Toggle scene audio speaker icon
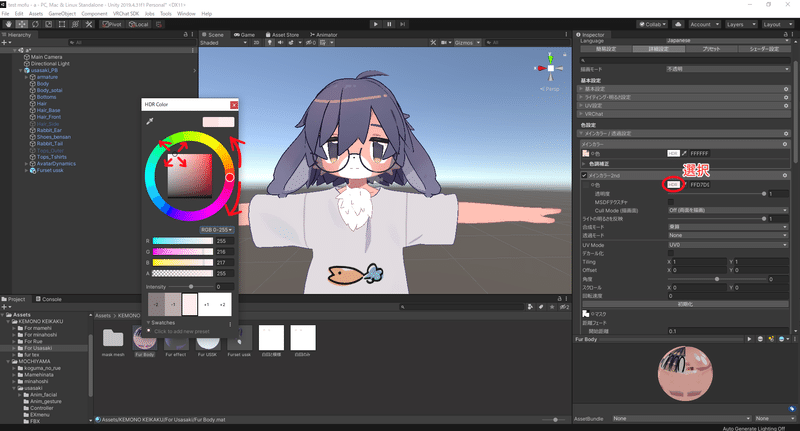Image resolution: width=800 pixels, height=431 pixels. [280, 43]
